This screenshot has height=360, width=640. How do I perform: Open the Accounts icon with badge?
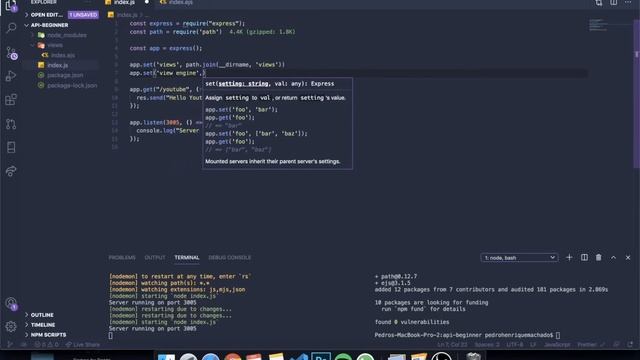click(11, 303)
